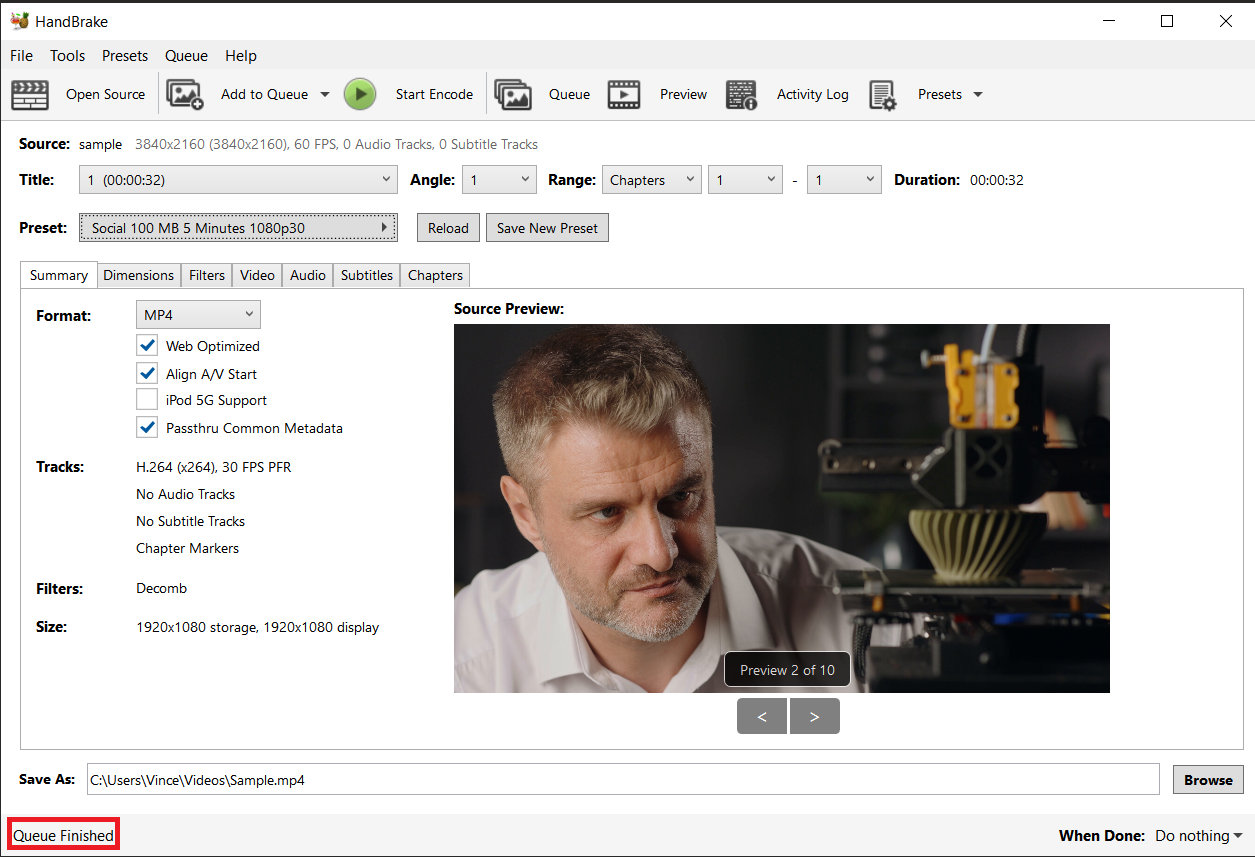Enable iPod 5G Support
1255x857 pixels.
[147, 399]
